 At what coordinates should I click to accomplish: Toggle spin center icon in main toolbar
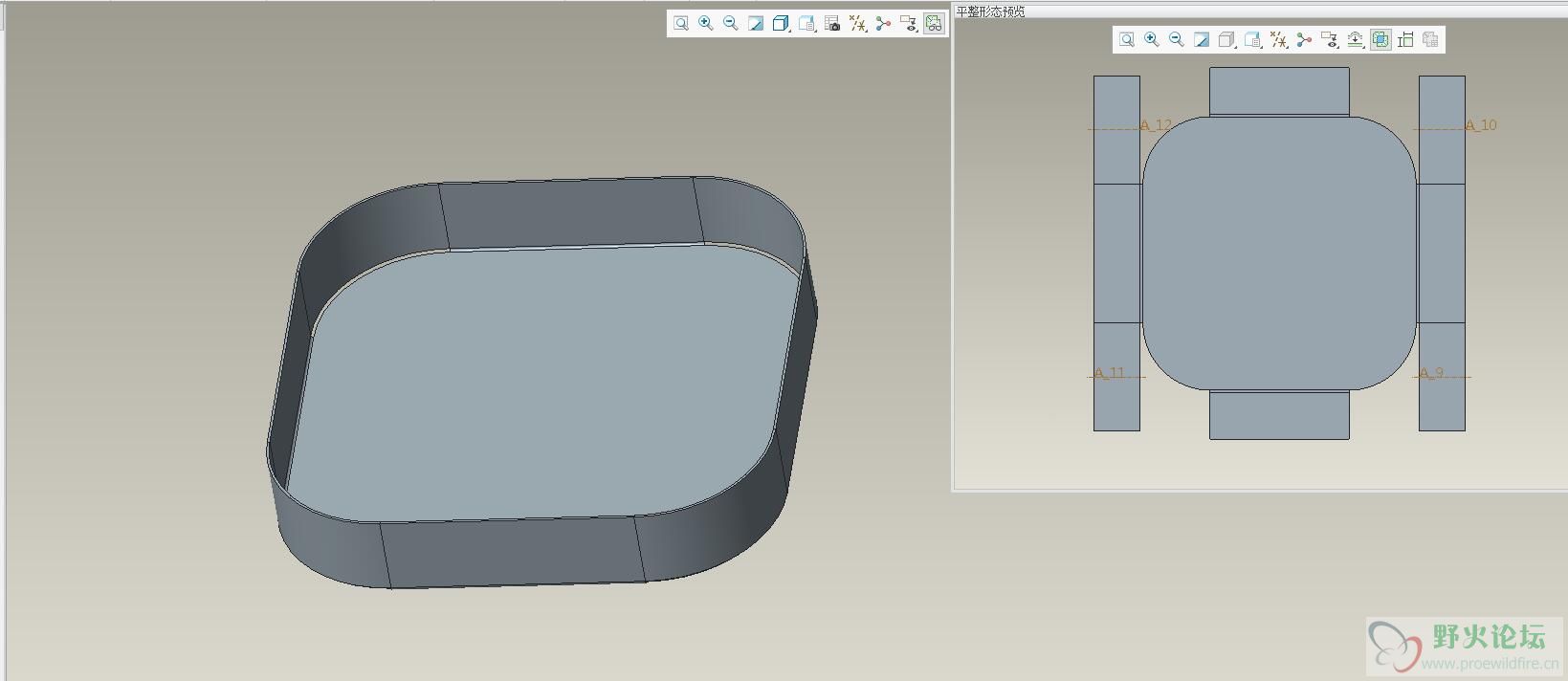pyautogui.click(x=883, y=24)
